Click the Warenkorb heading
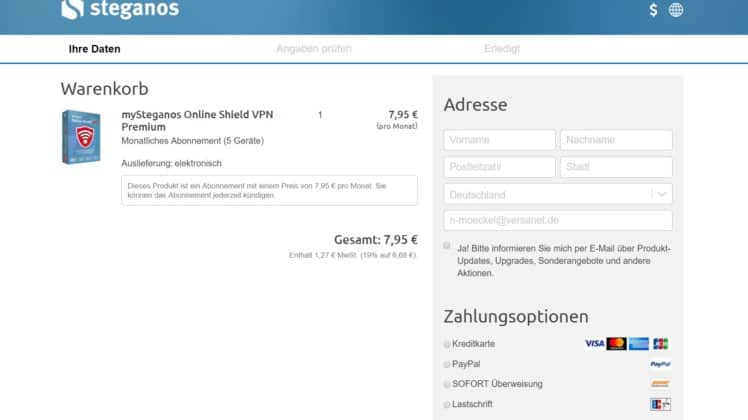This screenshot has height=420, width=748. tap(104, 89)
